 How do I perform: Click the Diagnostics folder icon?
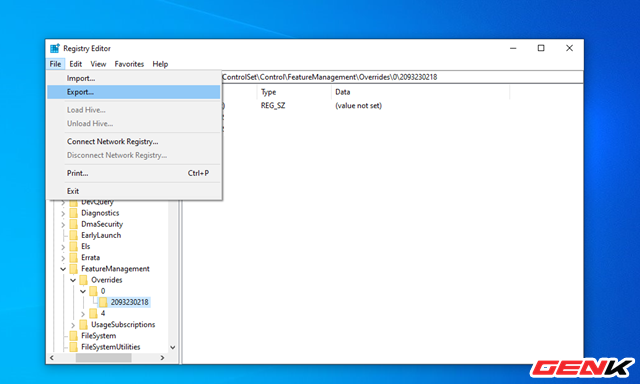coord(73,213)
